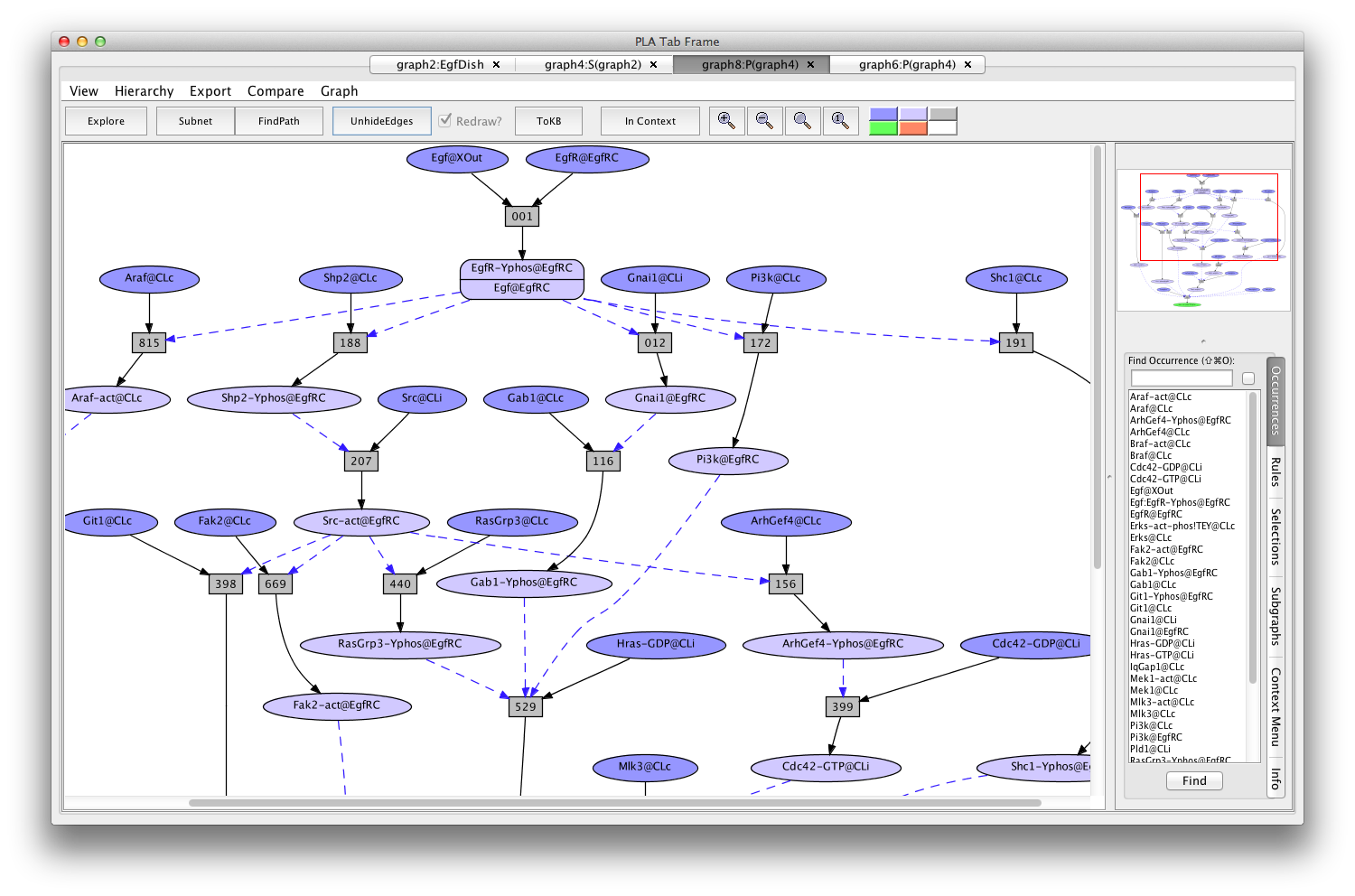Close the graph2:EgfDish tab
Image resolution: width=1355 pixels, height=896 pixels.
[496, 65]
